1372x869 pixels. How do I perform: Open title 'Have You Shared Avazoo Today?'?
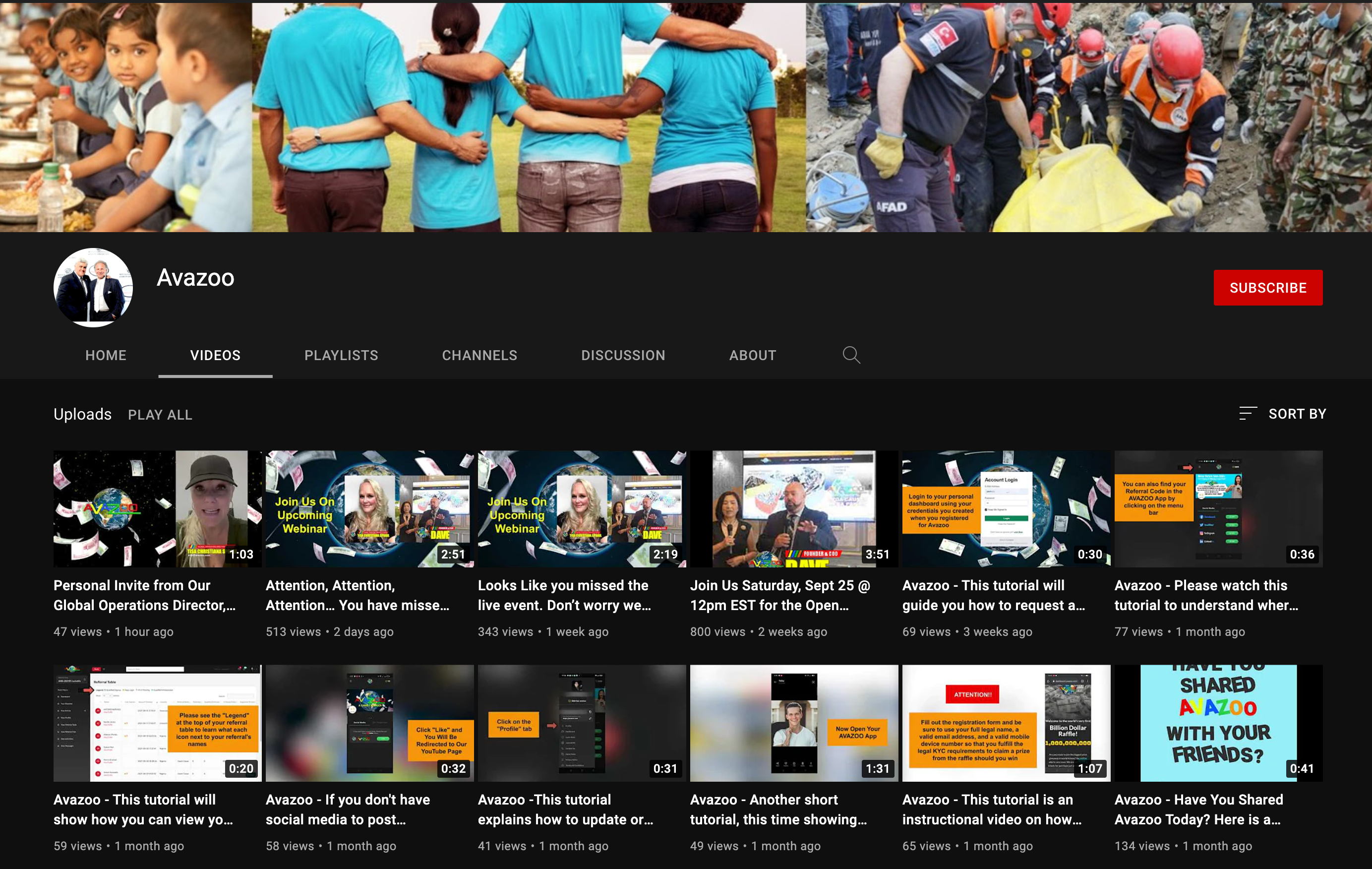point(1199,810)
